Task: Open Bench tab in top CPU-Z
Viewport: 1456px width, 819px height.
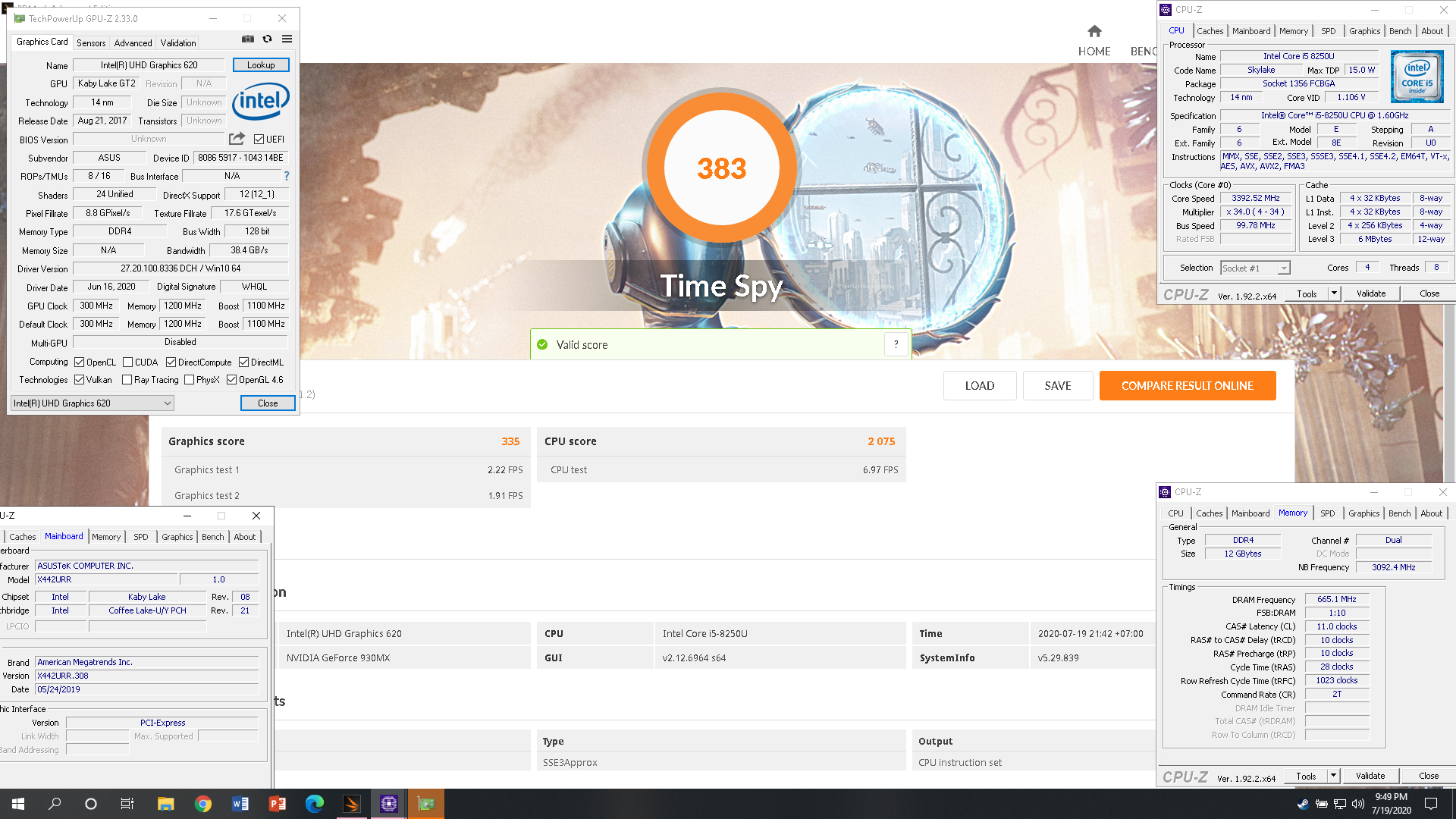Action: pos(1400,31)
